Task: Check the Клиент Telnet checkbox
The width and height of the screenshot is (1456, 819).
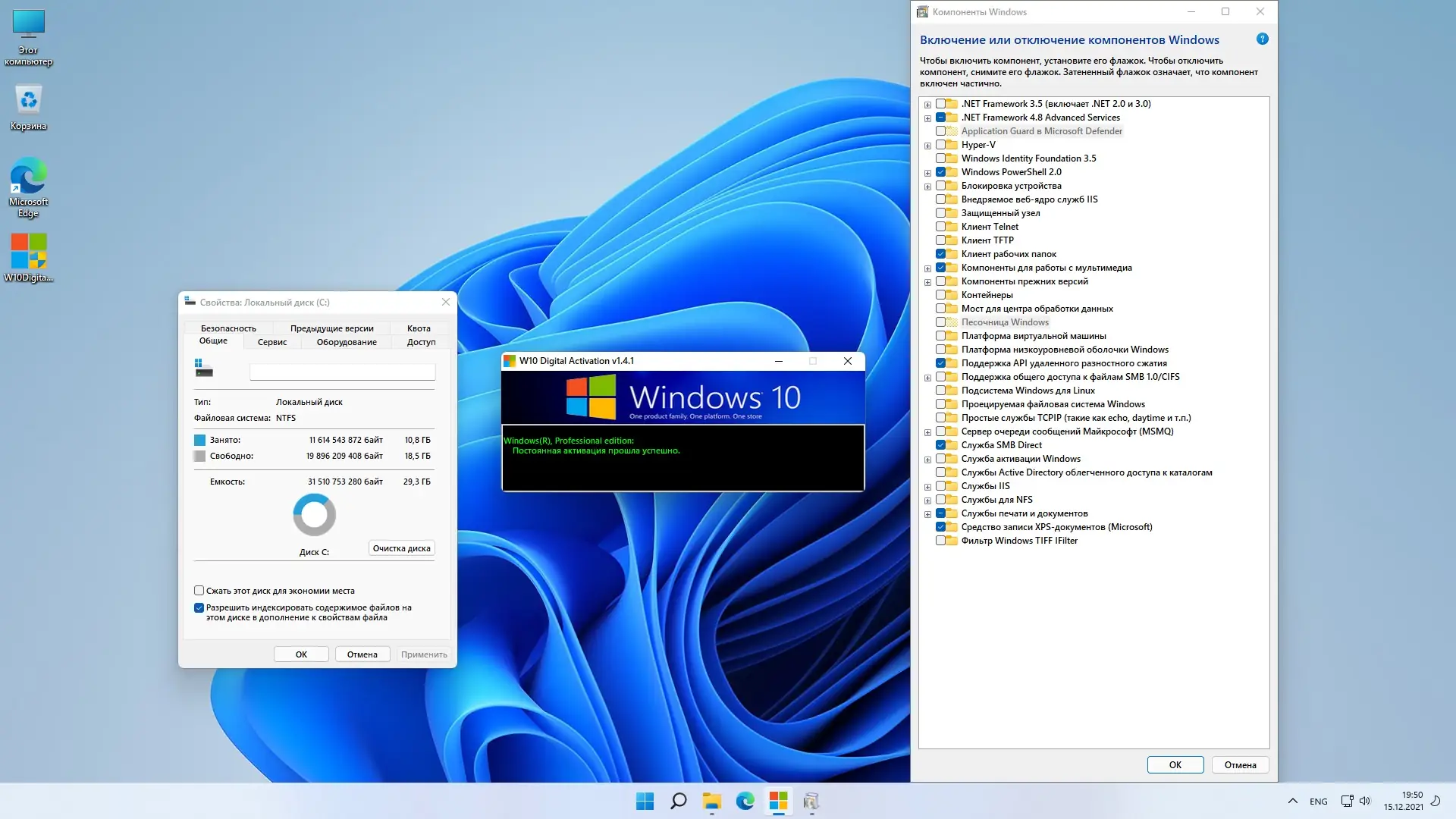Action: tap(940, 227)
